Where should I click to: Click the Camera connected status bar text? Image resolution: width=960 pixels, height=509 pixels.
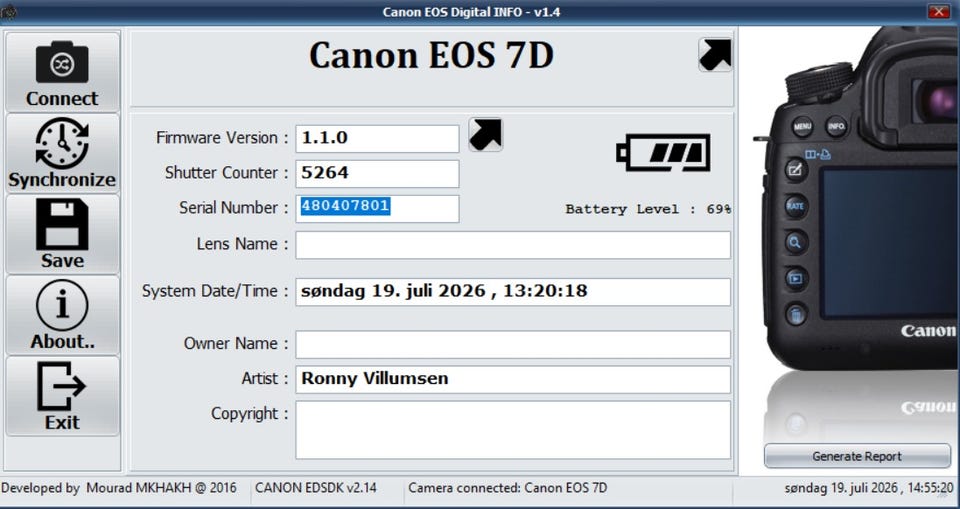[508, 488]
